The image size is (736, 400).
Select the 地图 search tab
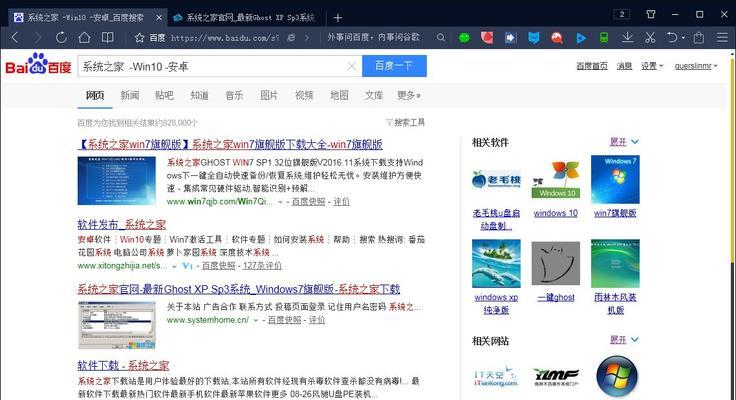339,95
